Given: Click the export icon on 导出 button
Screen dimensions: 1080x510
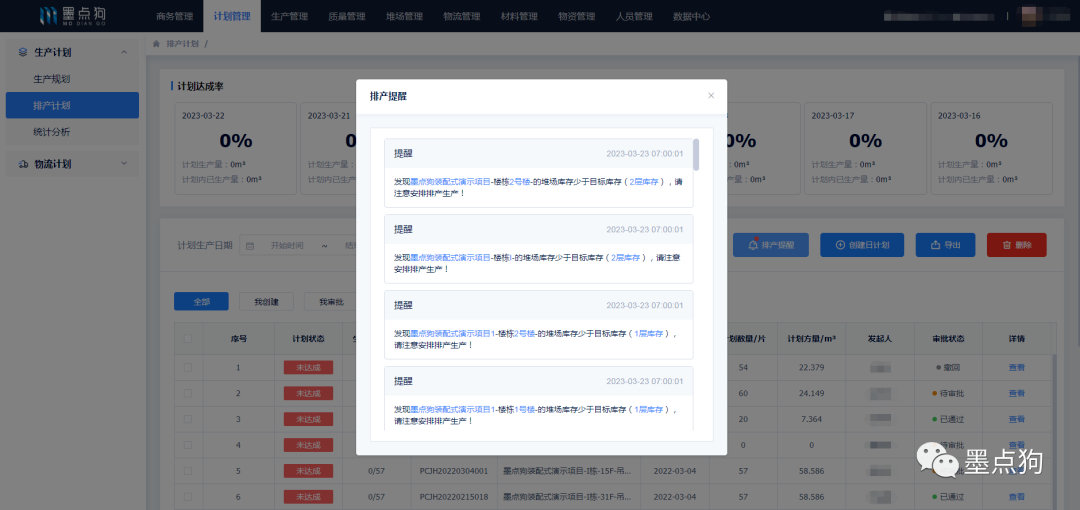Looking at the screenshot, I should tap(934, 245).
